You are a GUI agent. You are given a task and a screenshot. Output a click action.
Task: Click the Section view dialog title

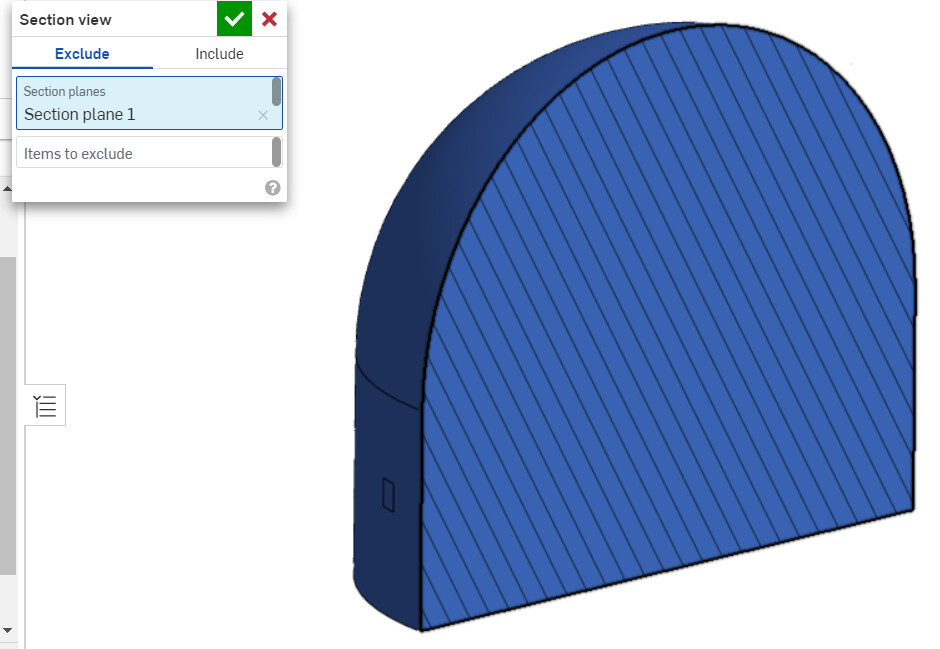coord(65,20)
